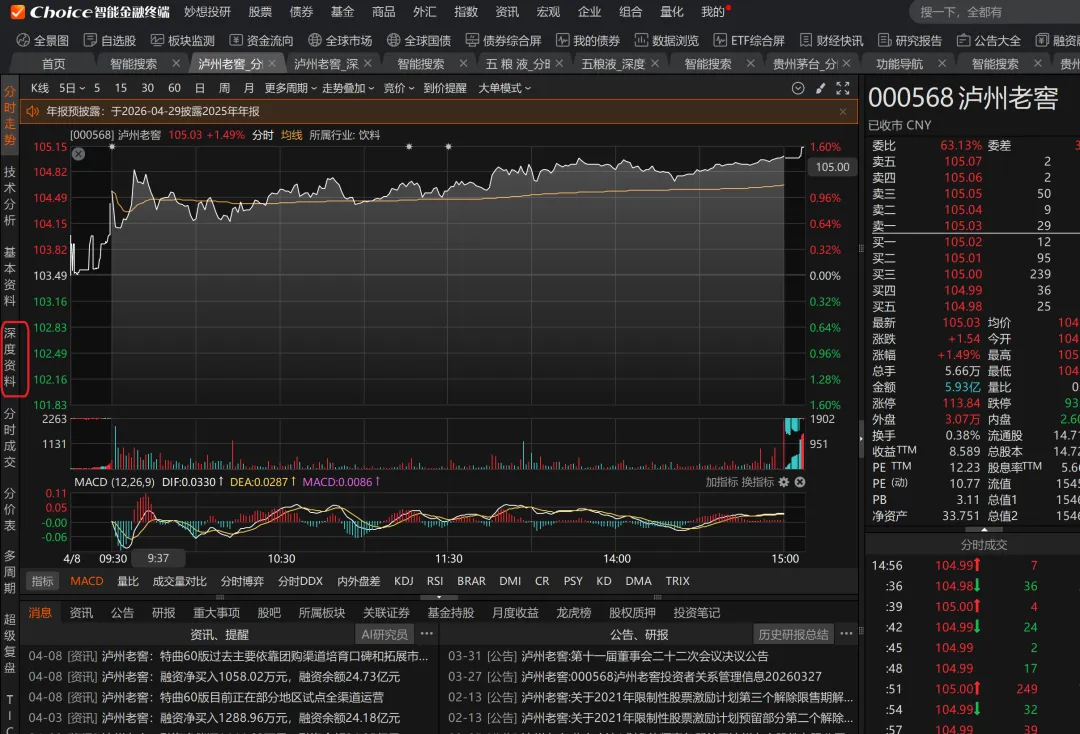Open 财经快讯 news flash
Image resolution: width=1080 pixels, height=734 pixels.
[x=831, y=41]
